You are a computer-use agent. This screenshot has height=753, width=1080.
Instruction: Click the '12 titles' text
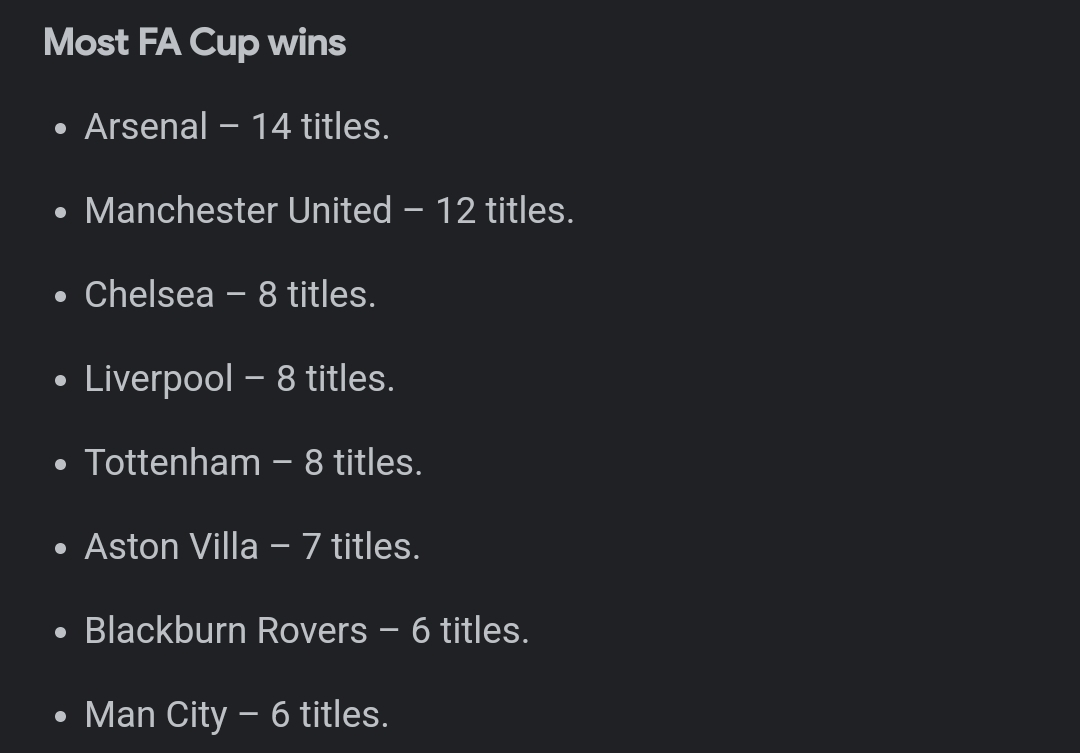(504, 211)
